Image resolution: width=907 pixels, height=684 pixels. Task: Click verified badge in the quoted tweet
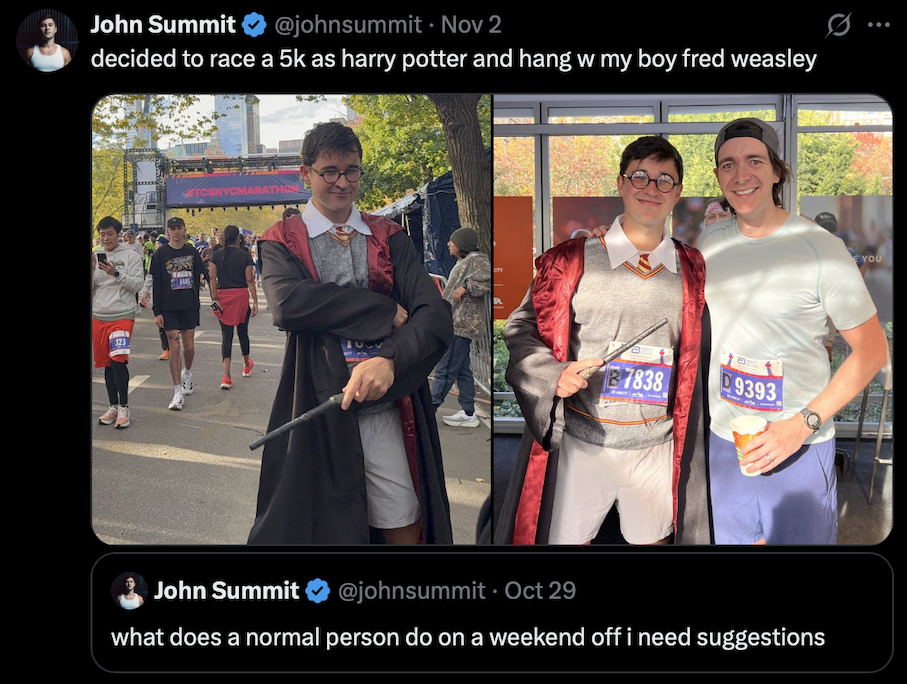(317, 591)
